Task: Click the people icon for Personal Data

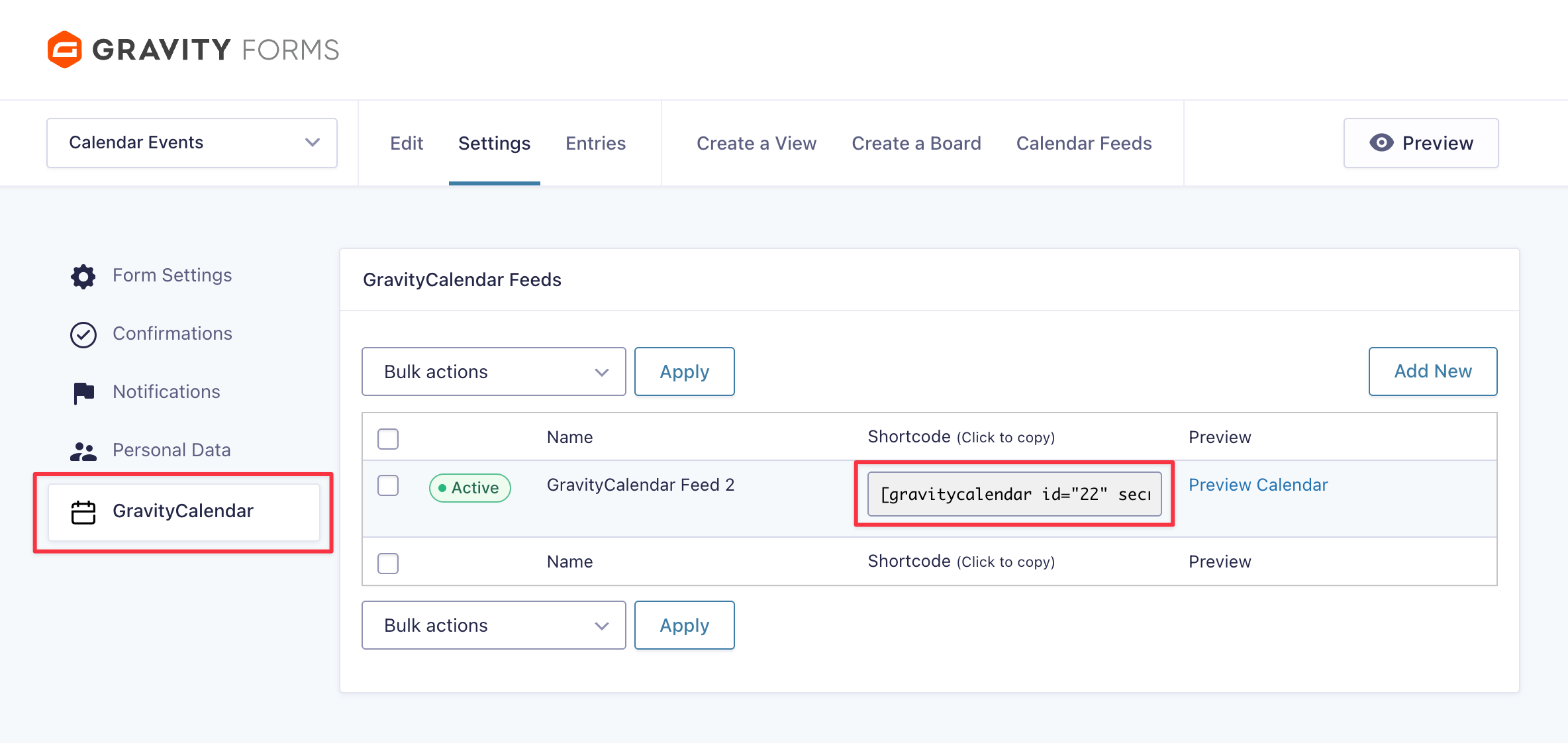Action: 83,451
